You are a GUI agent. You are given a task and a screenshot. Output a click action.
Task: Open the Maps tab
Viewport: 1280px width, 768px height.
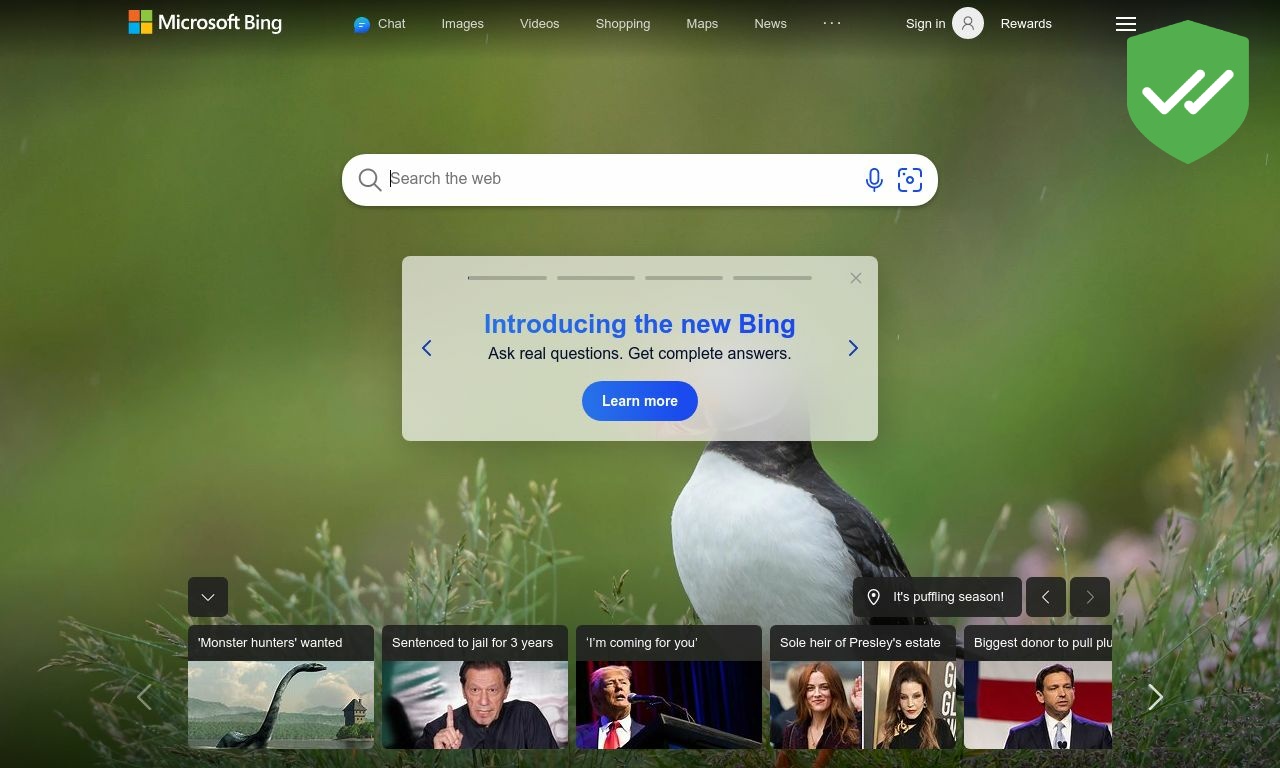pos(702,24)
